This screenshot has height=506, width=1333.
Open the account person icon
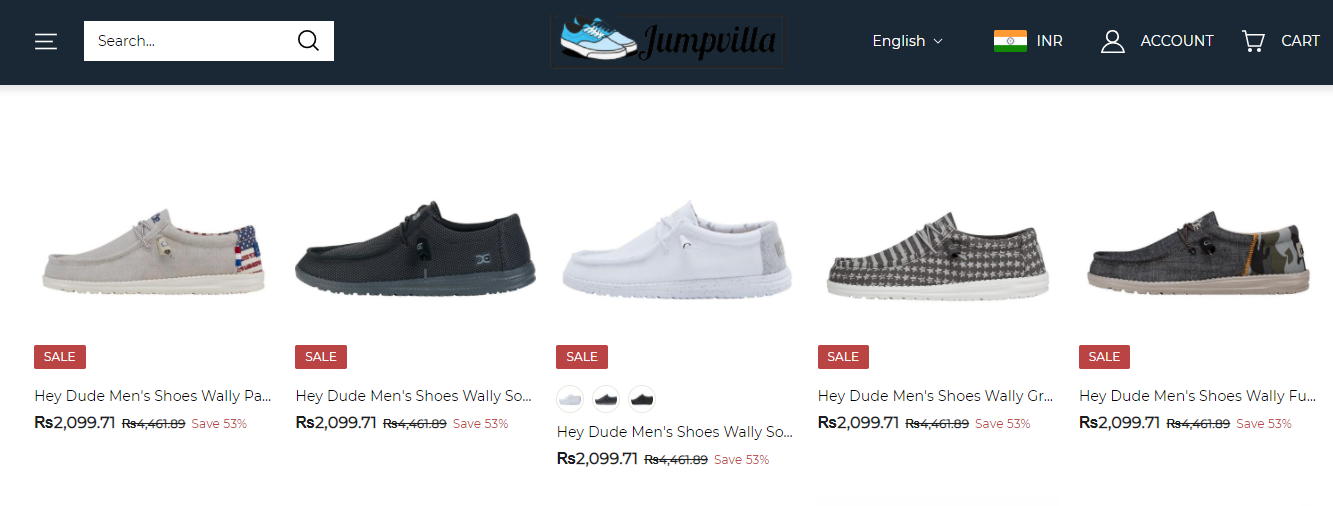coord(1113,41)
